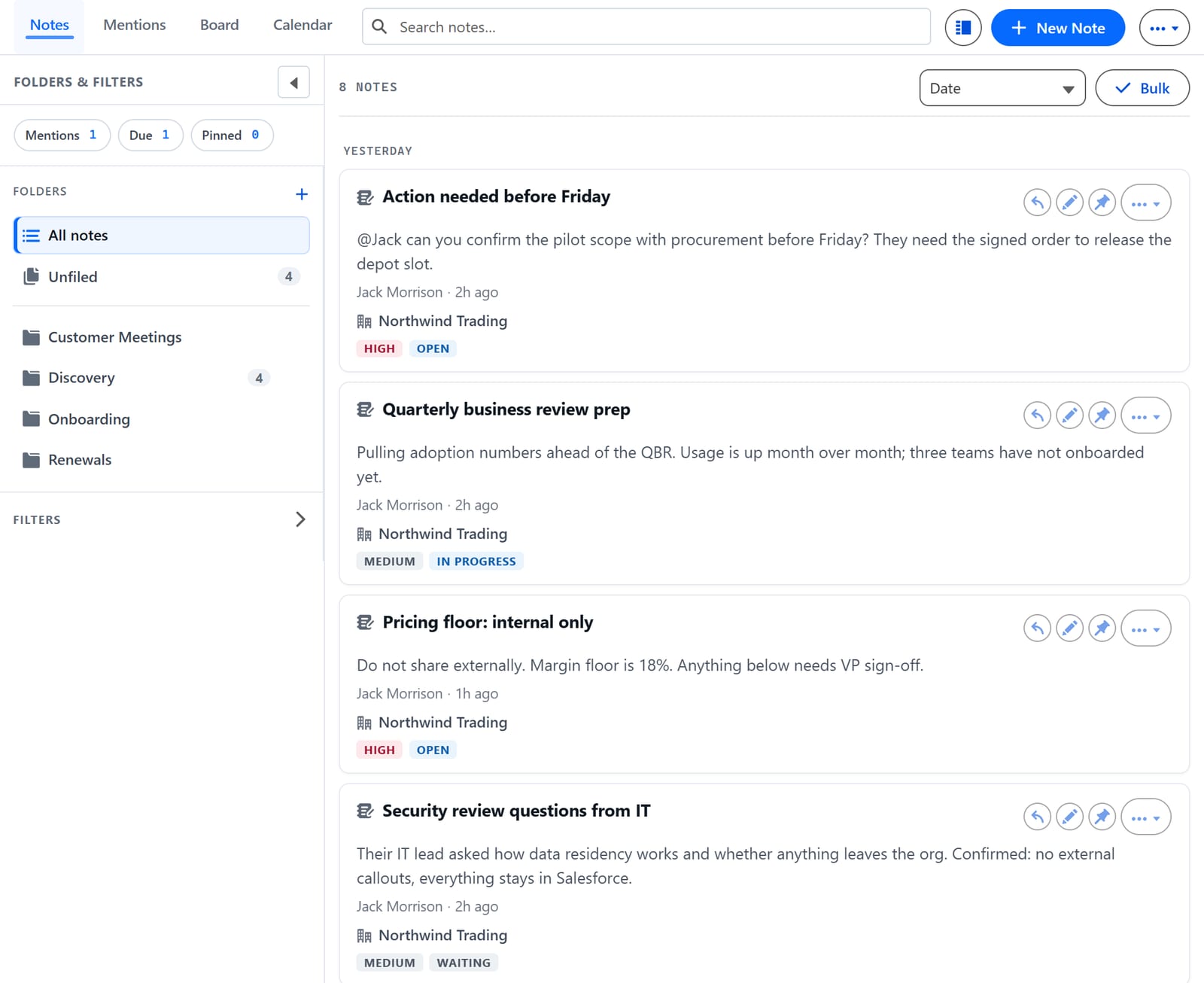Viewport: 1204px width, 983px height.
Task: Expand the Filters section
Action: [x=300, y=519]
